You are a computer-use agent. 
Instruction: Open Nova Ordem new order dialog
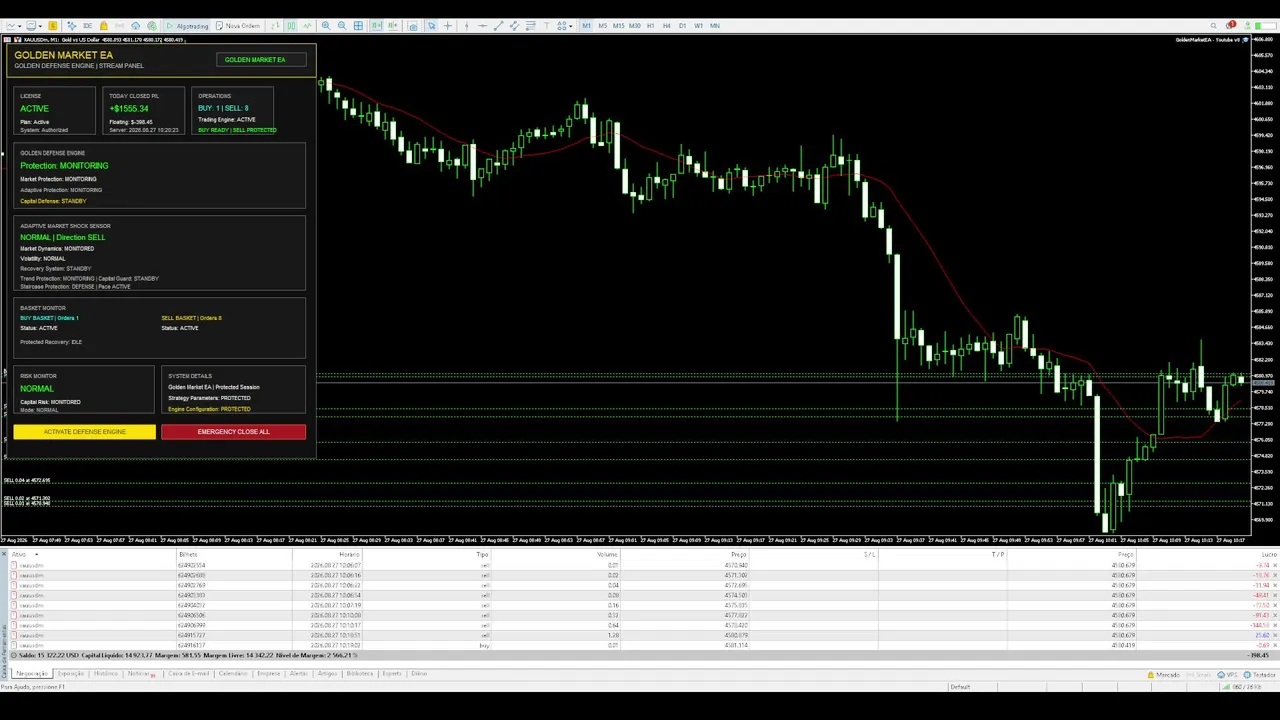pyautogui.click(x=238, y=25)
